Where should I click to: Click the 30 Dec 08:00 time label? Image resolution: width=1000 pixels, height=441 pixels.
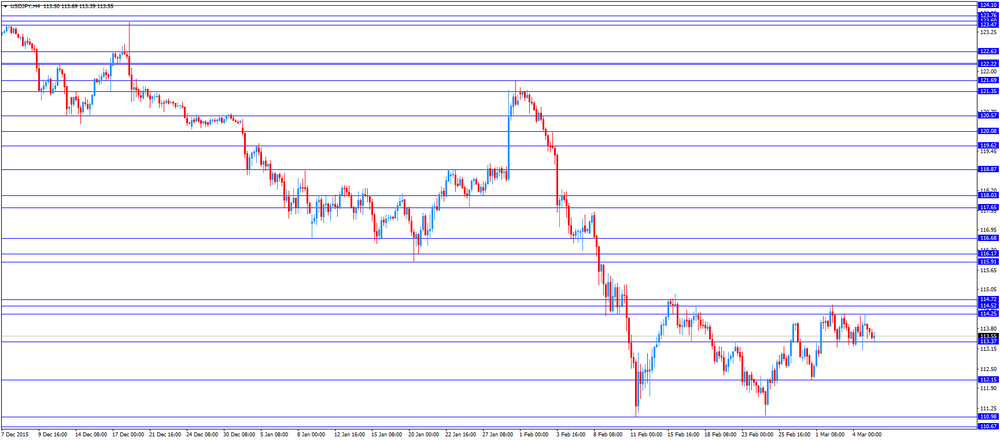click(x=241, y=435)
